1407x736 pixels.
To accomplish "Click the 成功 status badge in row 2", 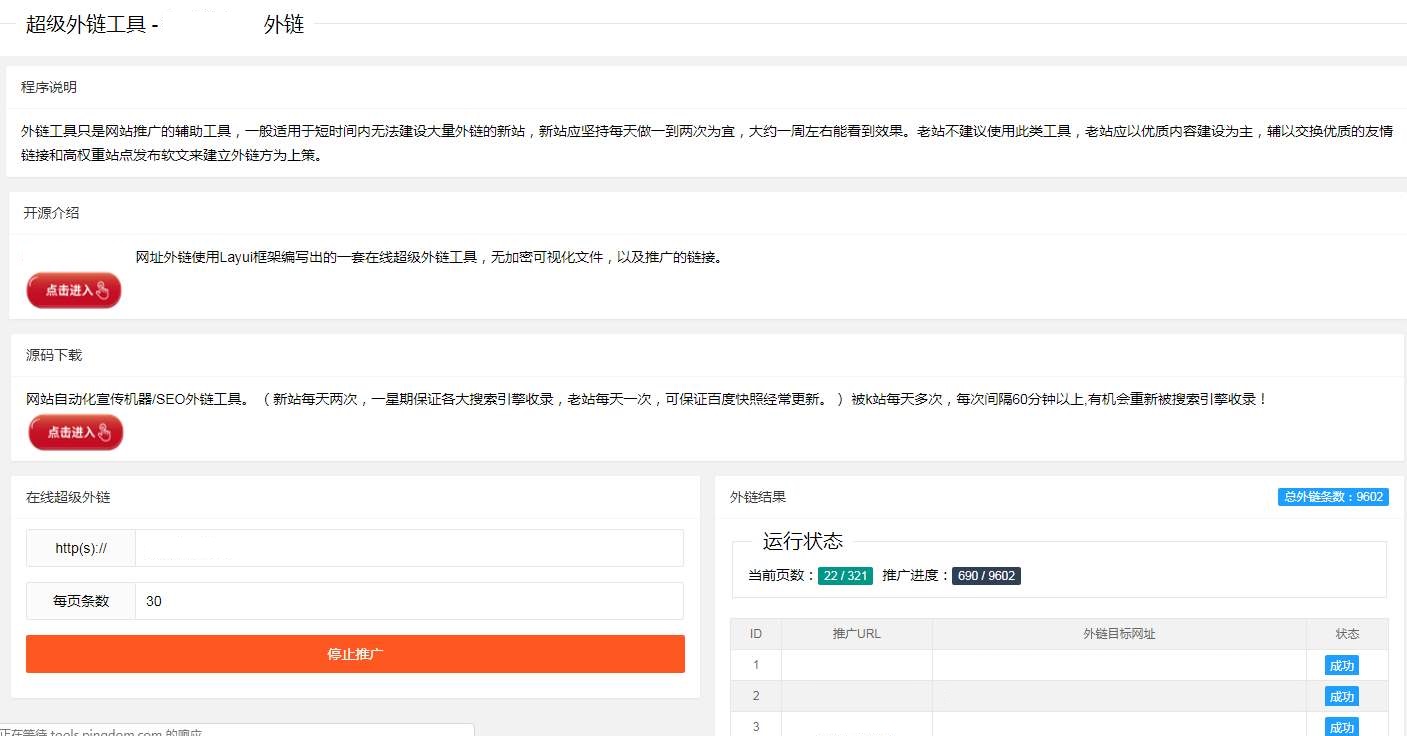I will point(1341,696).
